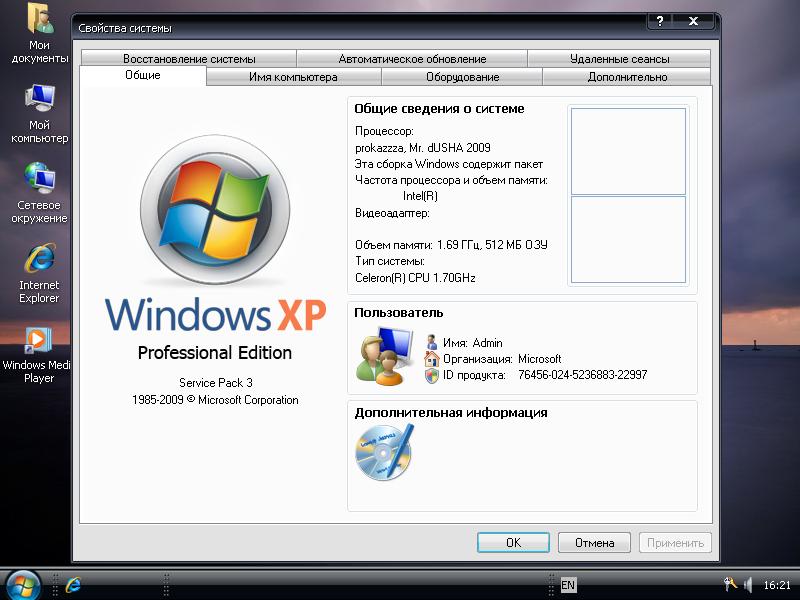Click the Дополнительная информация heading
Screen dimensions: 800x600
451,413
